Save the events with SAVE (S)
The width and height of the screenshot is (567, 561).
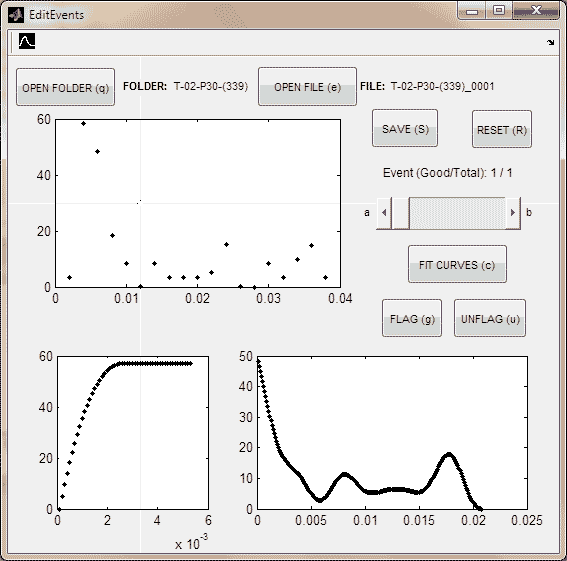pos(405,128)
